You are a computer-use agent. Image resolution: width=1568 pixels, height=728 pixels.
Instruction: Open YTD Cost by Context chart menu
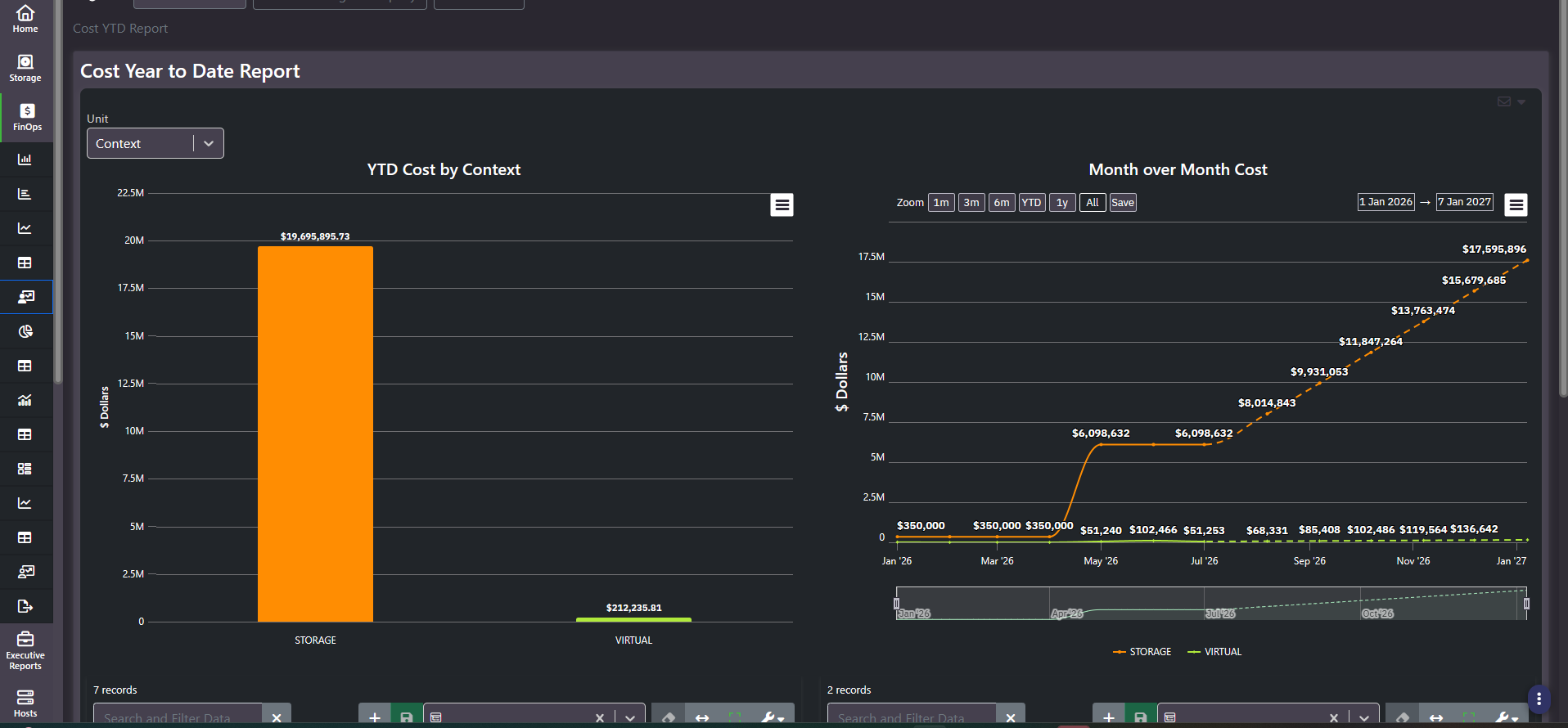pyautogui.click(x=782, y=204)
